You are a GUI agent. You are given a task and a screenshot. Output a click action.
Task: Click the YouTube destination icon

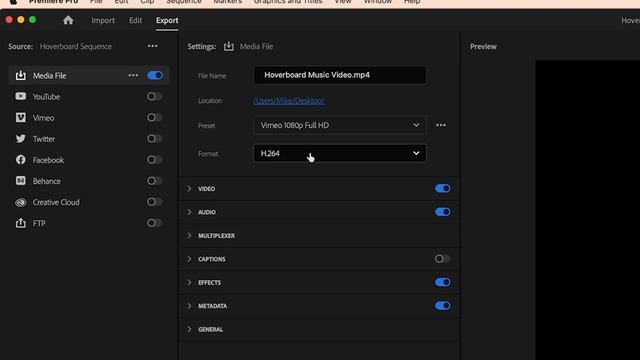20,96
